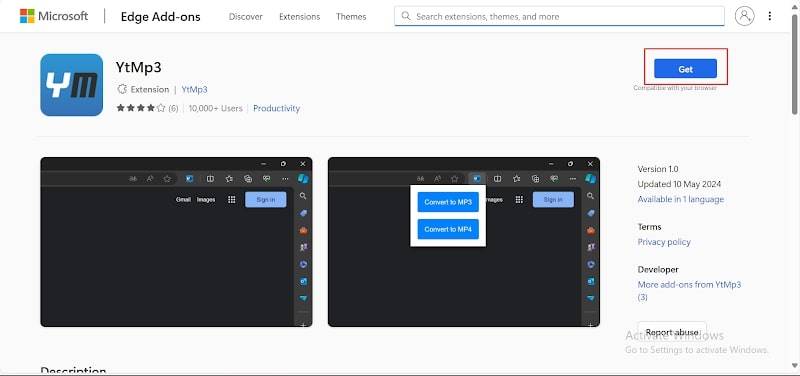
Task: Click Convert to MP4 in preview
Action: click(x=448, y=229)
